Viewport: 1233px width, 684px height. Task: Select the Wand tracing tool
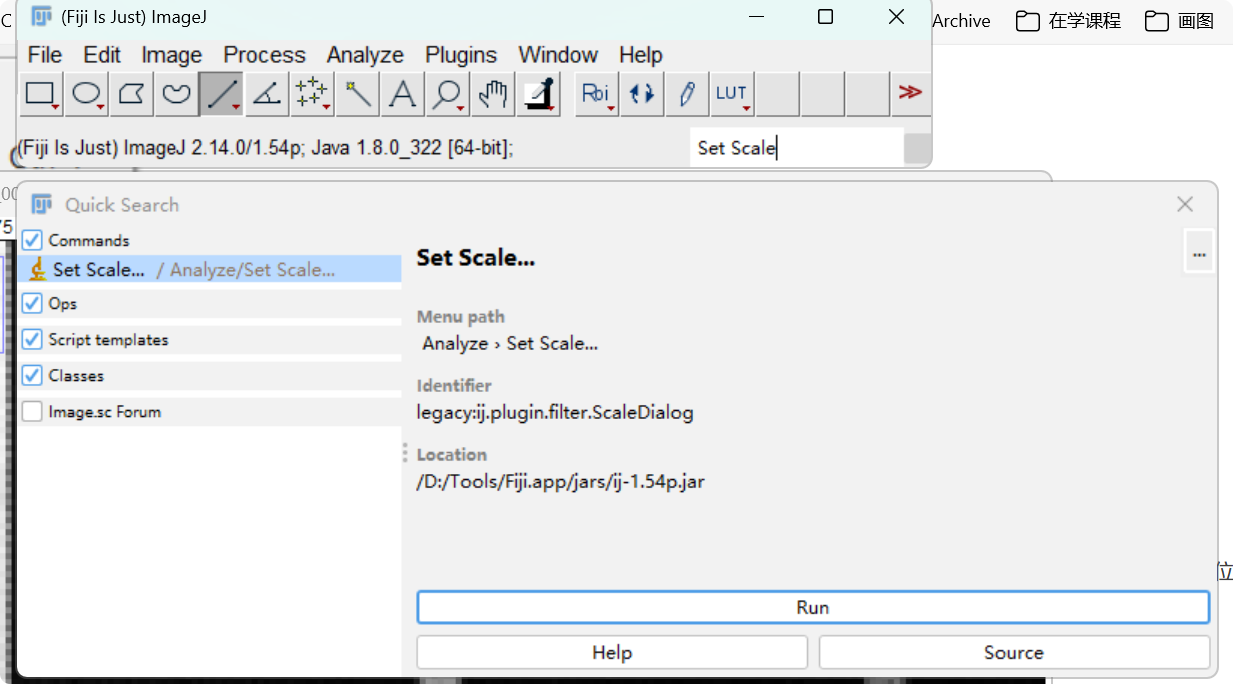tap(357, 94)
